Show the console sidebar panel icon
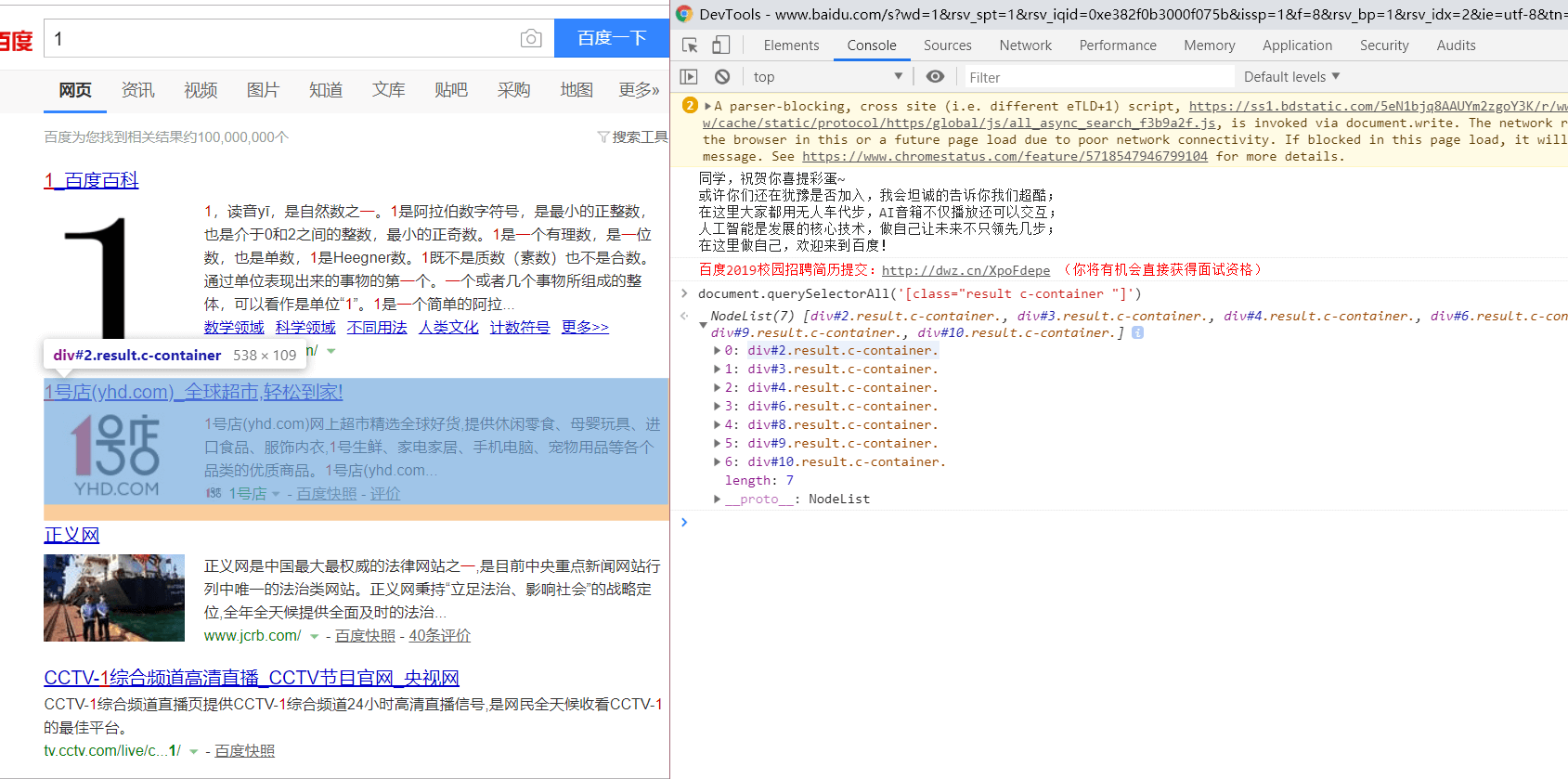This screenshot has height=779, width=1568. tap(689, 76)
